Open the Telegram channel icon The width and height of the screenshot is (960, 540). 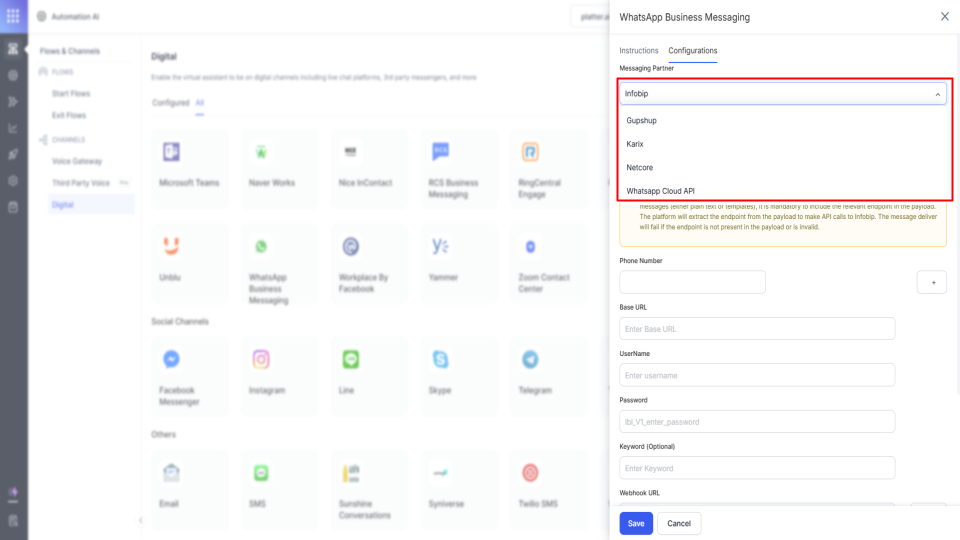point(530,359)
